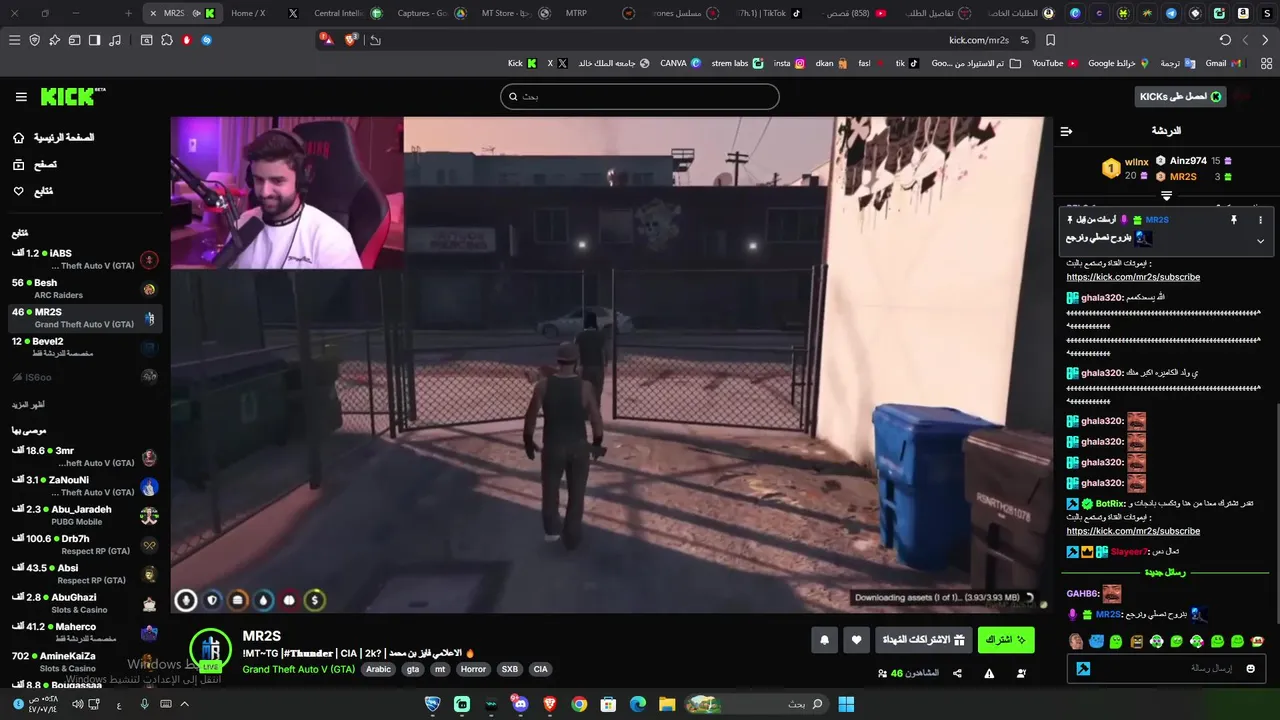
Task: Close the MR2S browser tab
Action: click(153, 13)
